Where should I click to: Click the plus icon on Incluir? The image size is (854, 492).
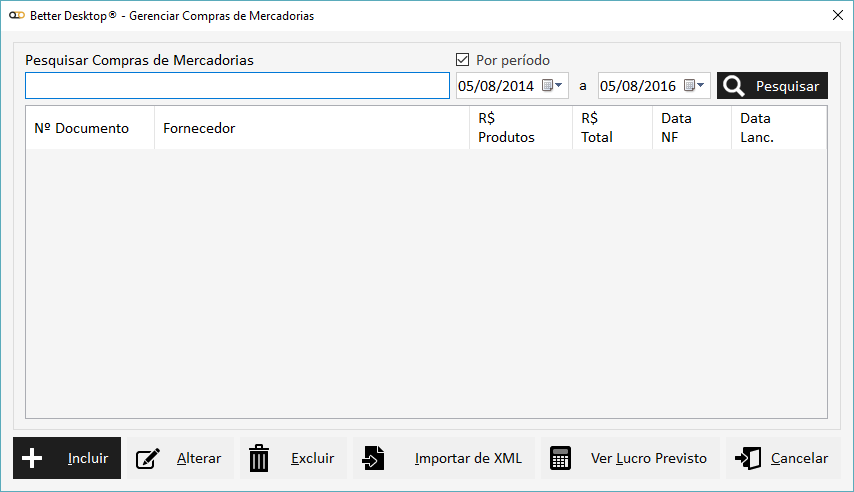click(x=32, y=458)
